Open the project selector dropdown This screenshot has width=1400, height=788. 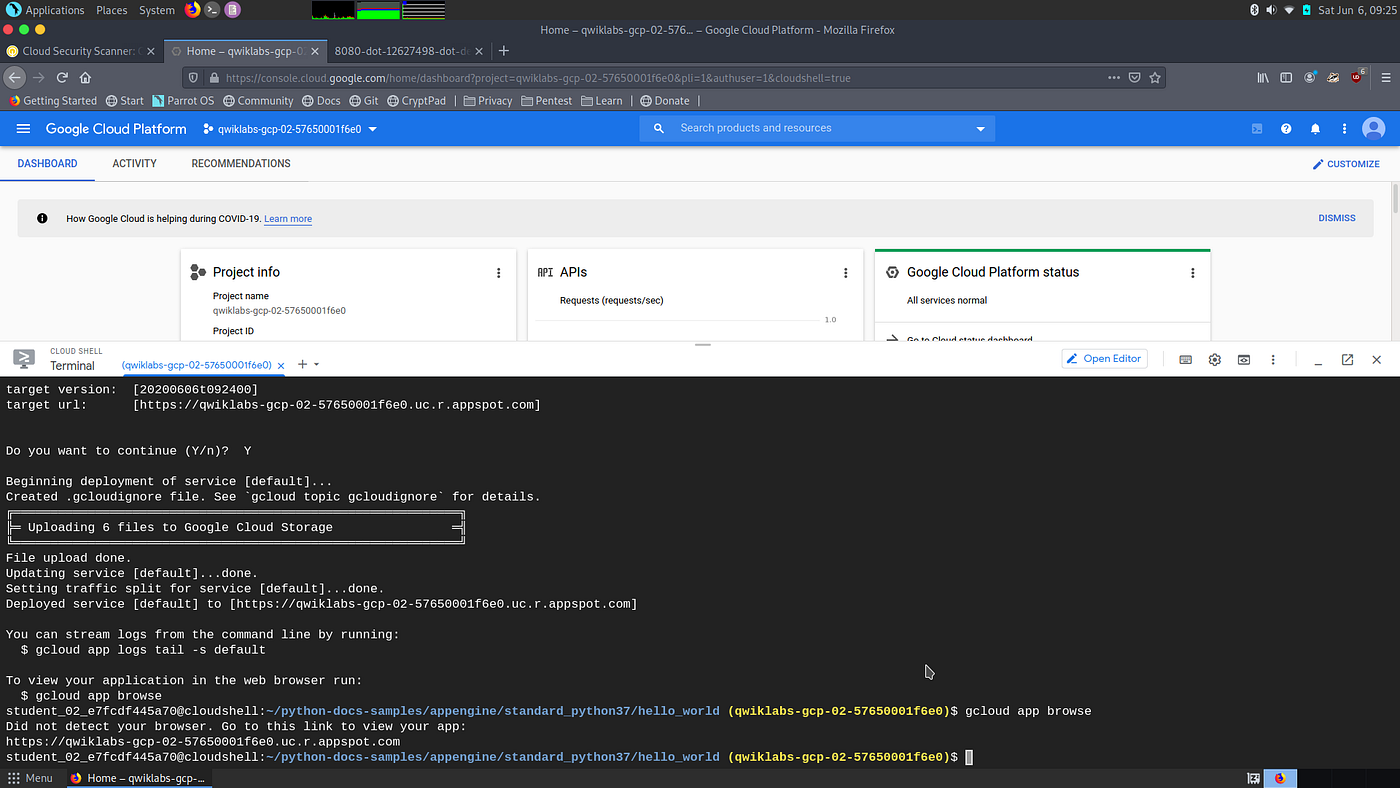pyautogui.click(x=289, y=128)
